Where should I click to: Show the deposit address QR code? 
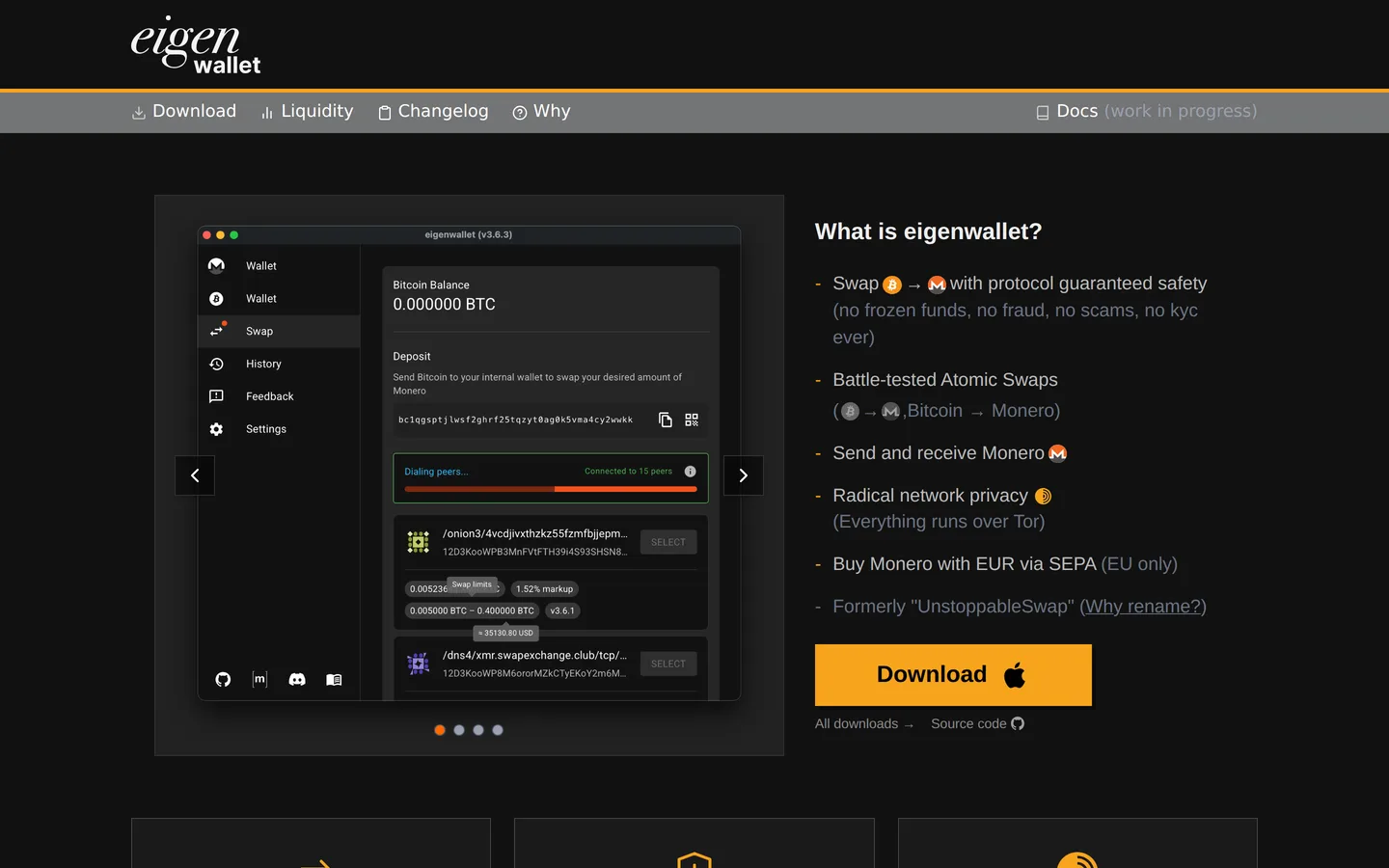point(692,420)
